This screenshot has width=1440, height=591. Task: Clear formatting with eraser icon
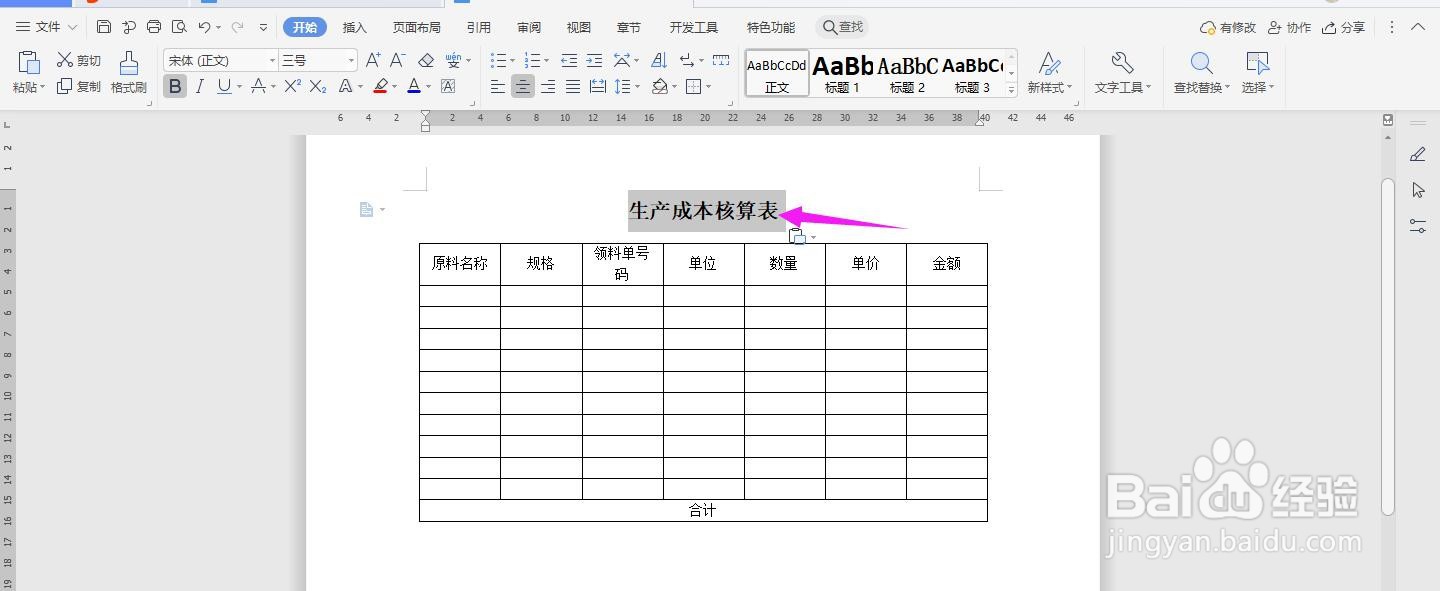click(x=426, y=60)
